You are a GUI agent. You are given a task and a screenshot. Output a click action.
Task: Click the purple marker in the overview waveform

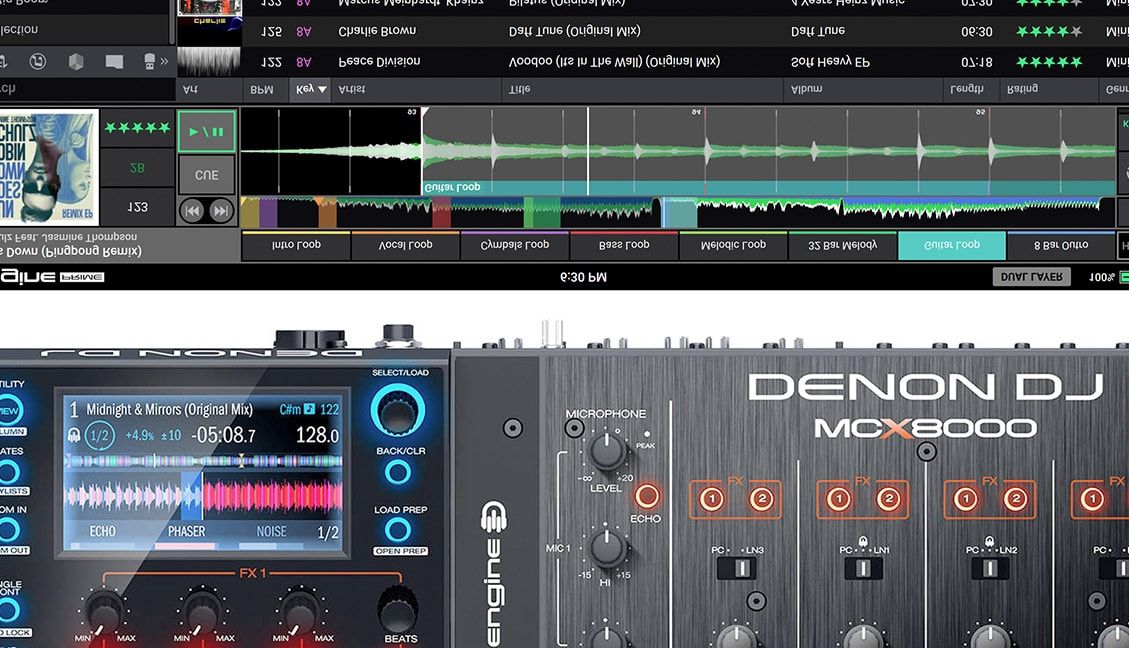coord(268,213)
